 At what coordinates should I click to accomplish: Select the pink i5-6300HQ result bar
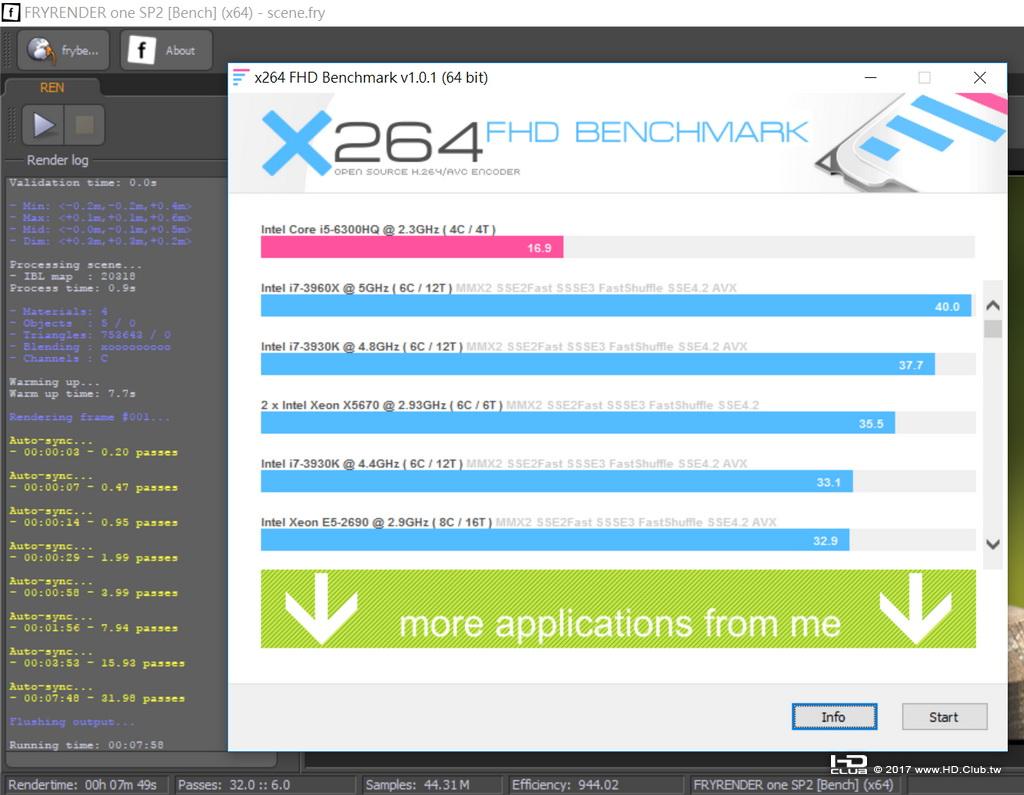coord(412,247)
